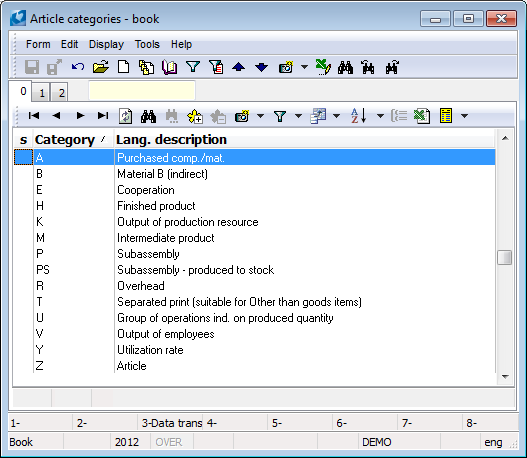
Task: Open the Form menu
Action: [38, 44]
